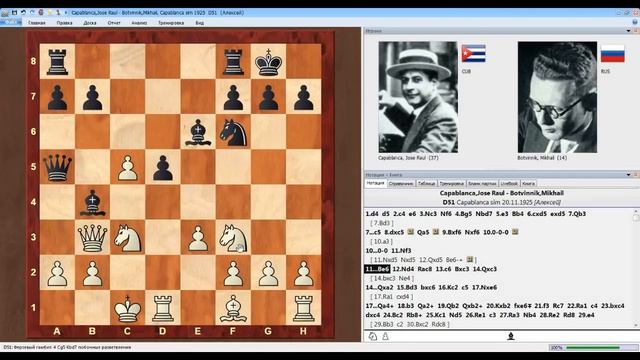Viewport: 640px width, 360px height.
Task: Open the Players panel dropdown arrow
Action: tap(629, 31)
